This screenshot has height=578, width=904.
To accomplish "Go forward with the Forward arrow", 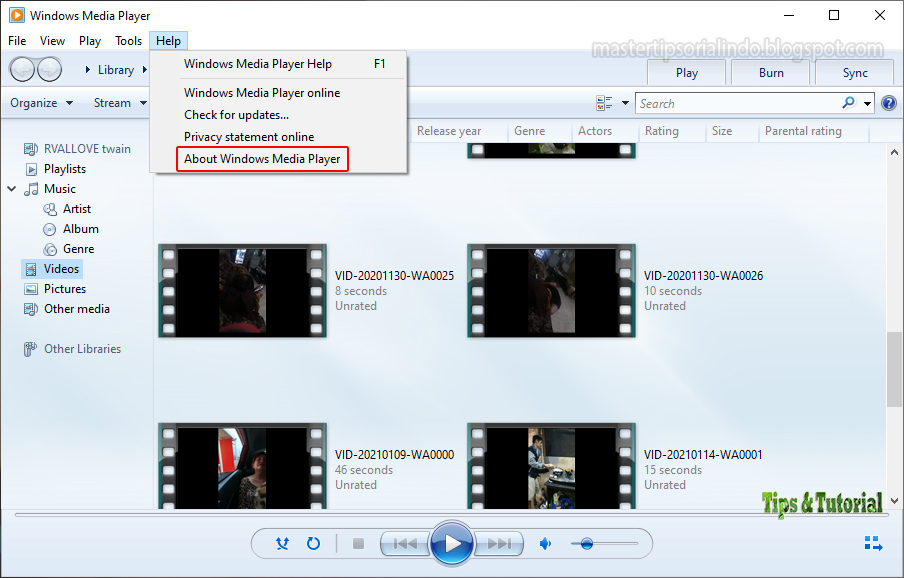I will 50,70.
